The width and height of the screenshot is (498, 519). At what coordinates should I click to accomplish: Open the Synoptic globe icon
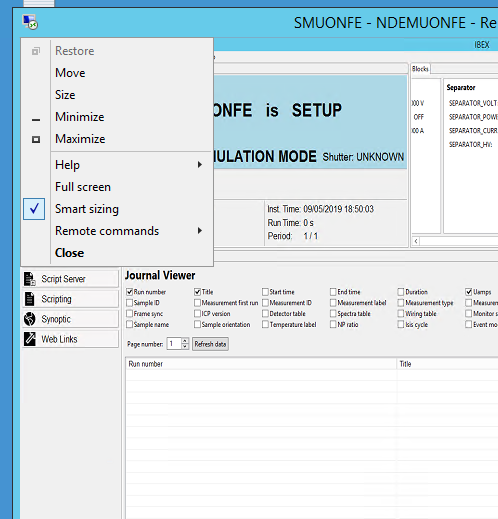[30, 319]
